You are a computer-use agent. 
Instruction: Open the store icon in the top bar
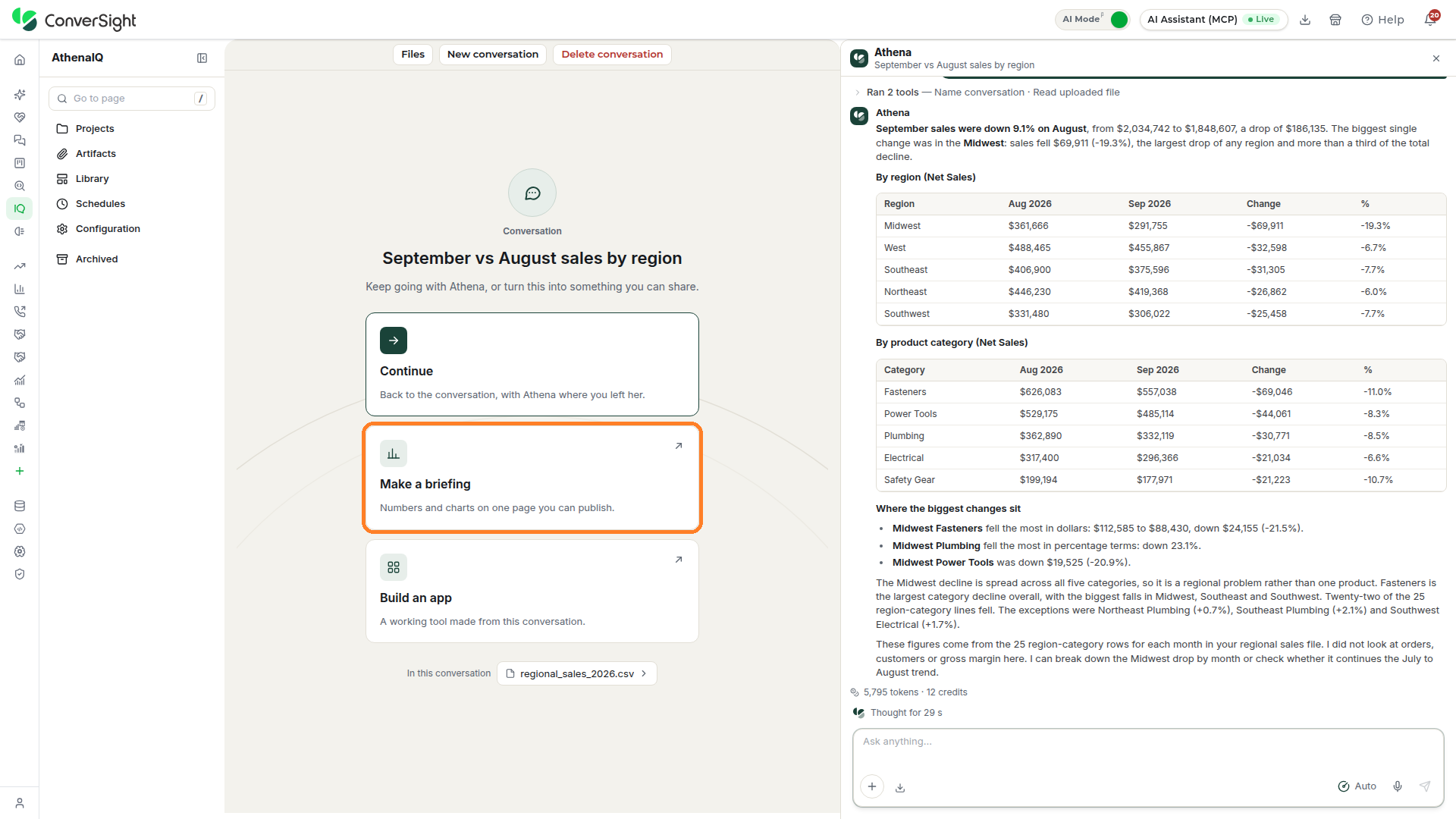click(1335, 20)
